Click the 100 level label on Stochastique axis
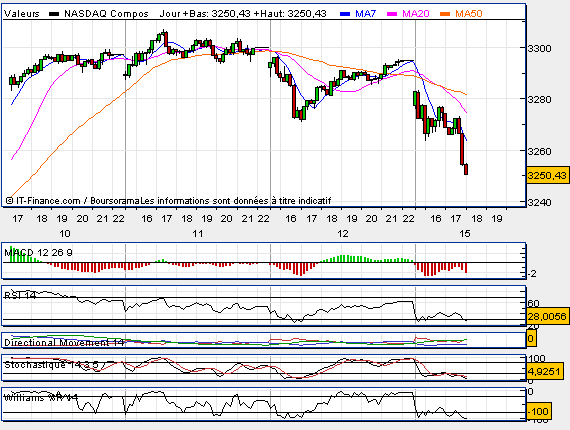570x430 pixels. point(536,359)
